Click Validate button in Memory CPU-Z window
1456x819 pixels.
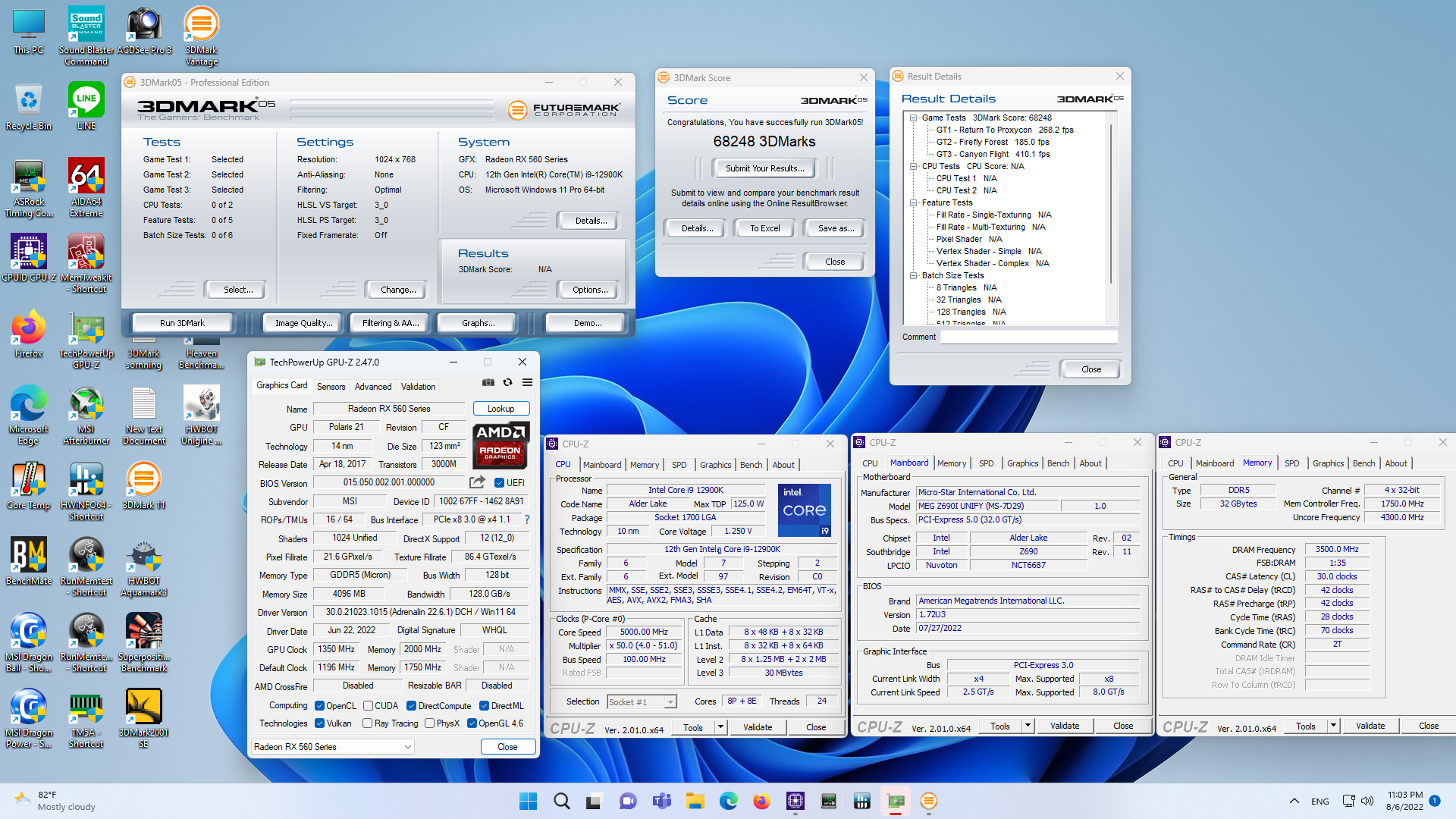click(1370, 726)
